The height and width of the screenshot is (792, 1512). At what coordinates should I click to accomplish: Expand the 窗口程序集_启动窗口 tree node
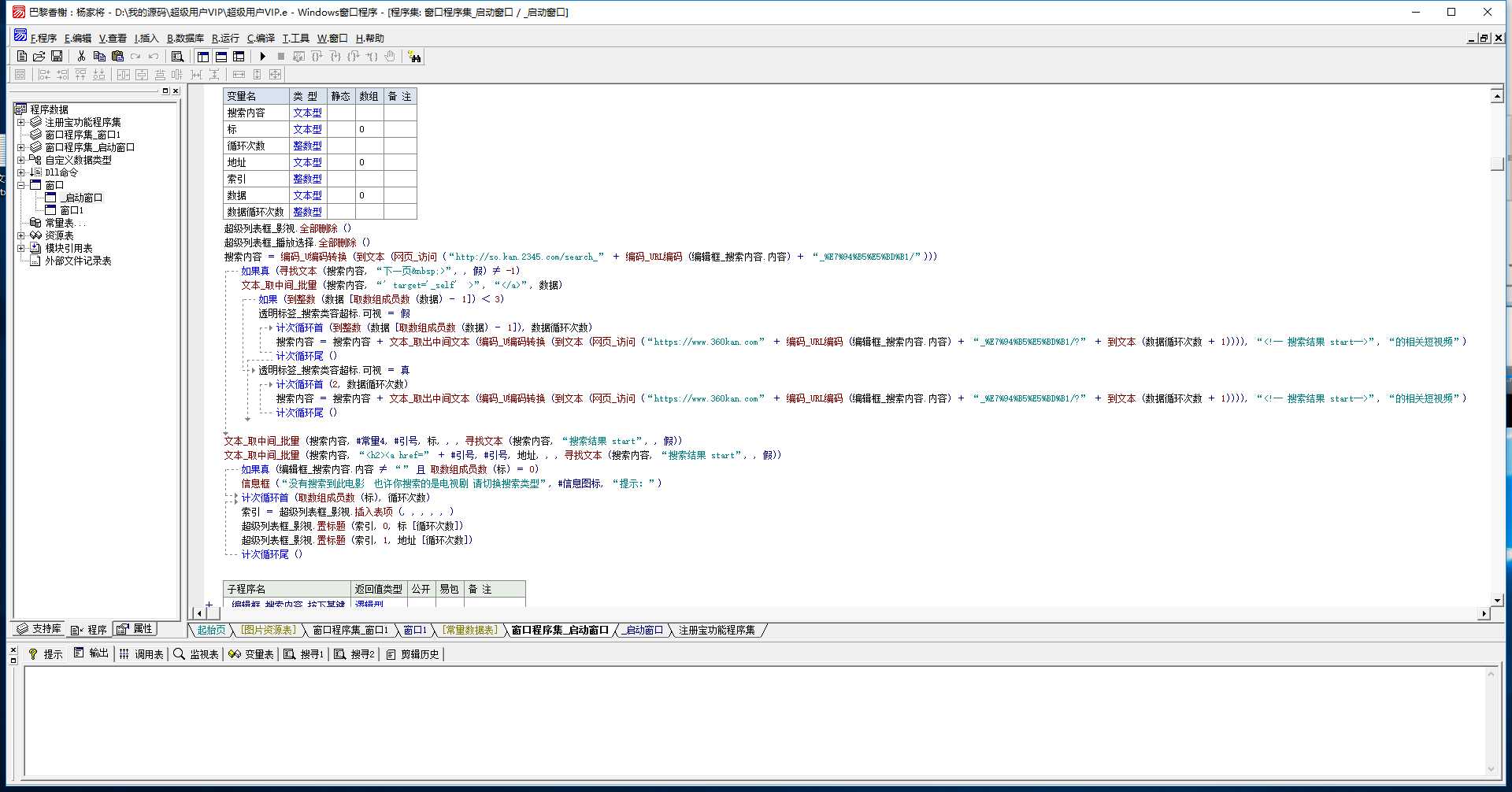coord(21,147)
